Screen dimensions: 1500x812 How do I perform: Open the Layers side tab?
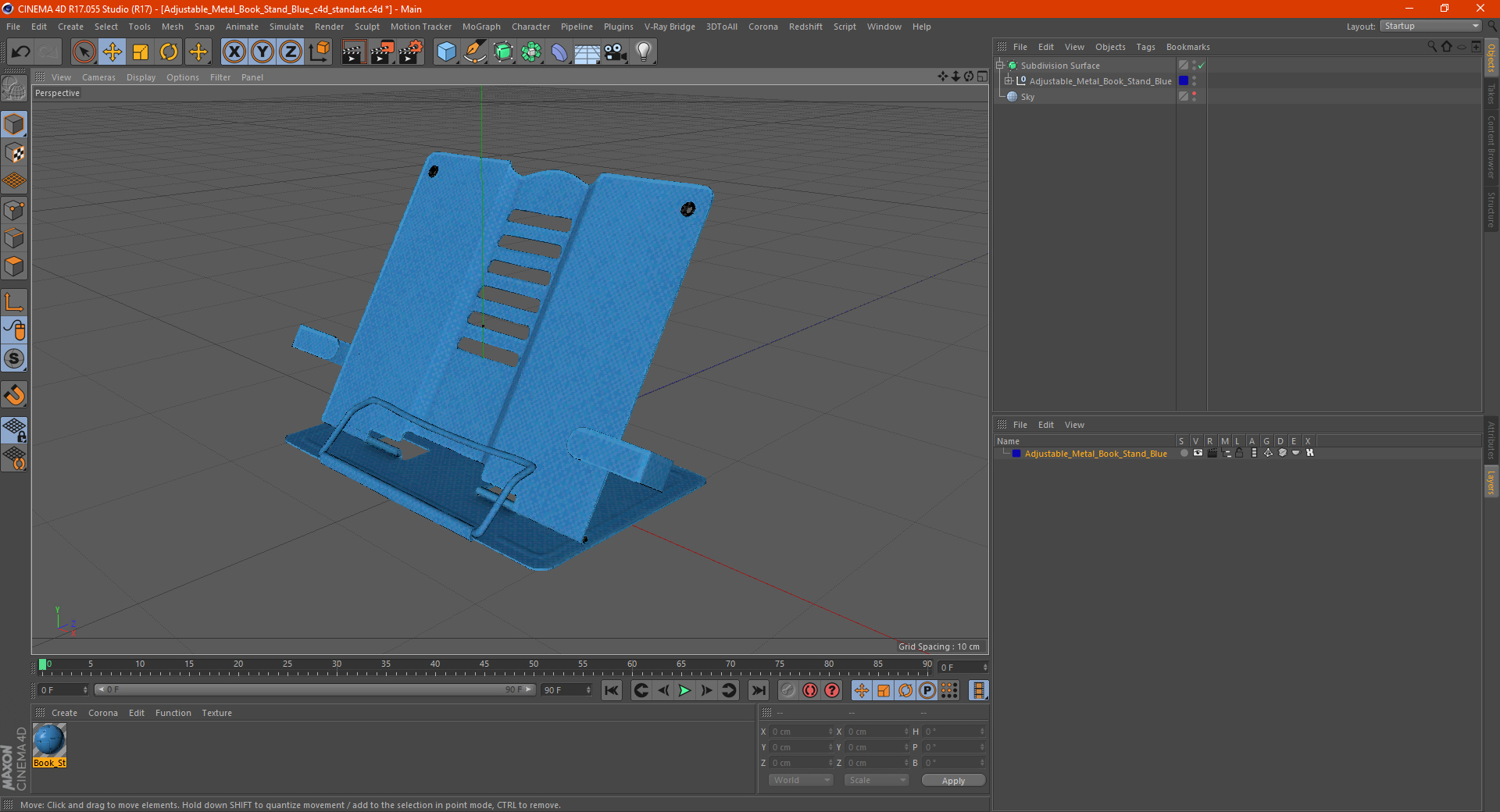1491,482
